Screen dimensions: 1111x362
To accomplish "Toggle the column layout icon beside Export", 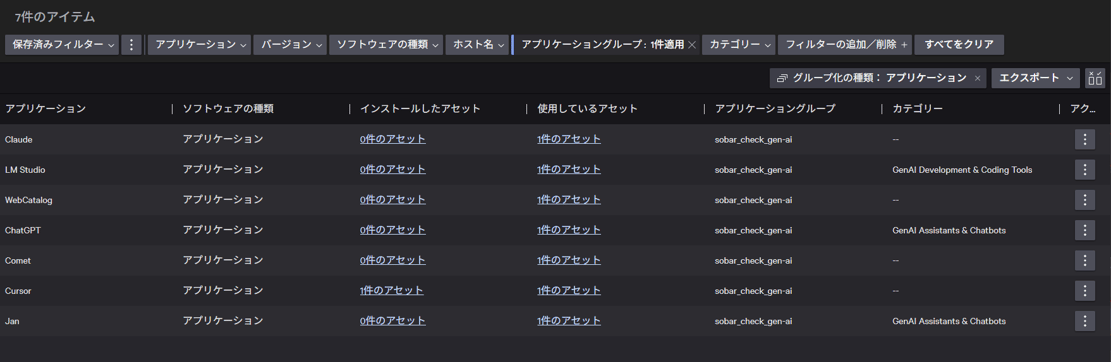I will click(x=1095, y=78).
